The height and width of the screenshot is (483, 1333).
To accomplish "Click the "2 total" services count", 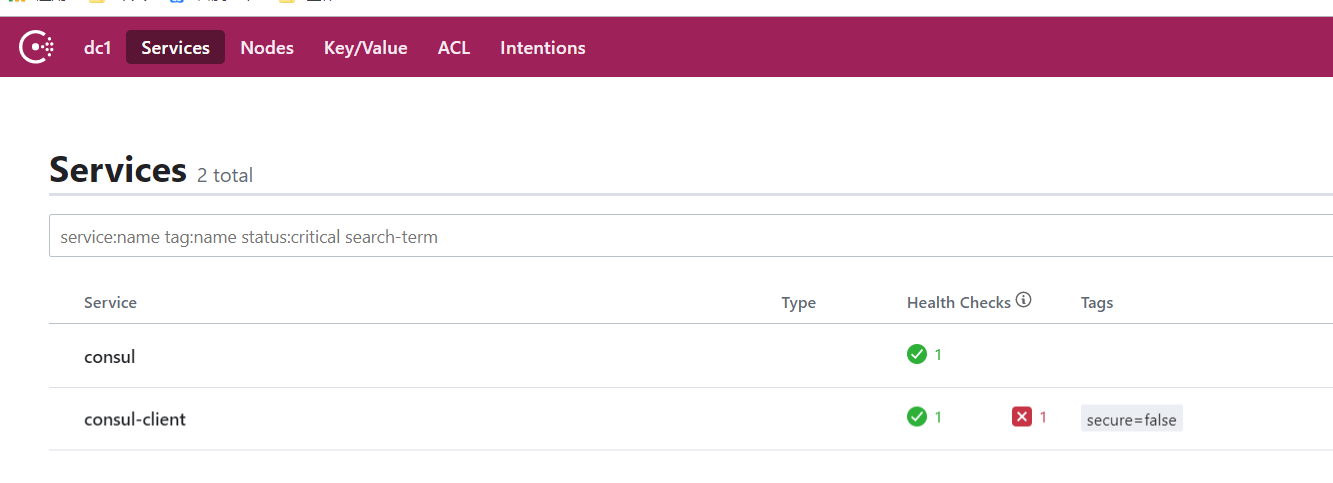I will coord(225,175).
